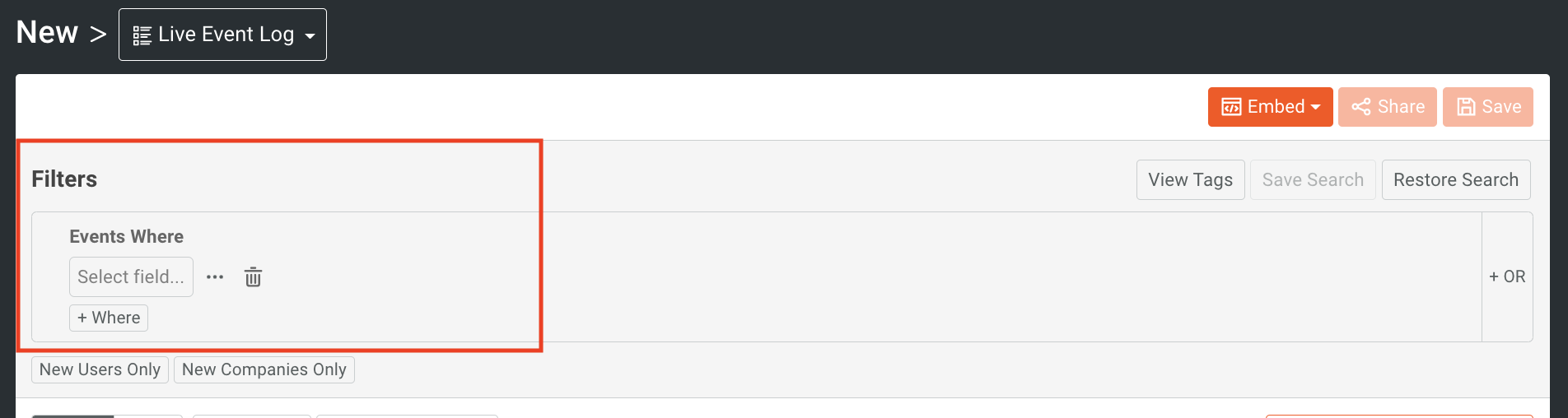Screen dimensions: 1568x418
Task: Click the Save Search button
Action: point(1313,179)
